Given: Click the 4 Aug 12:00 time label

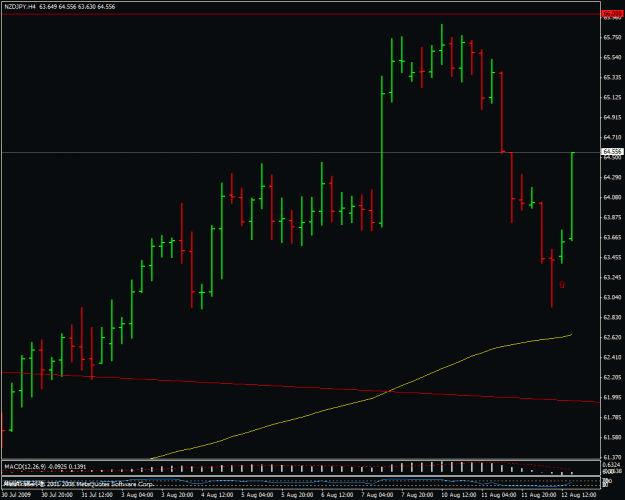Looking at the screenshot, I should [217, 495].
